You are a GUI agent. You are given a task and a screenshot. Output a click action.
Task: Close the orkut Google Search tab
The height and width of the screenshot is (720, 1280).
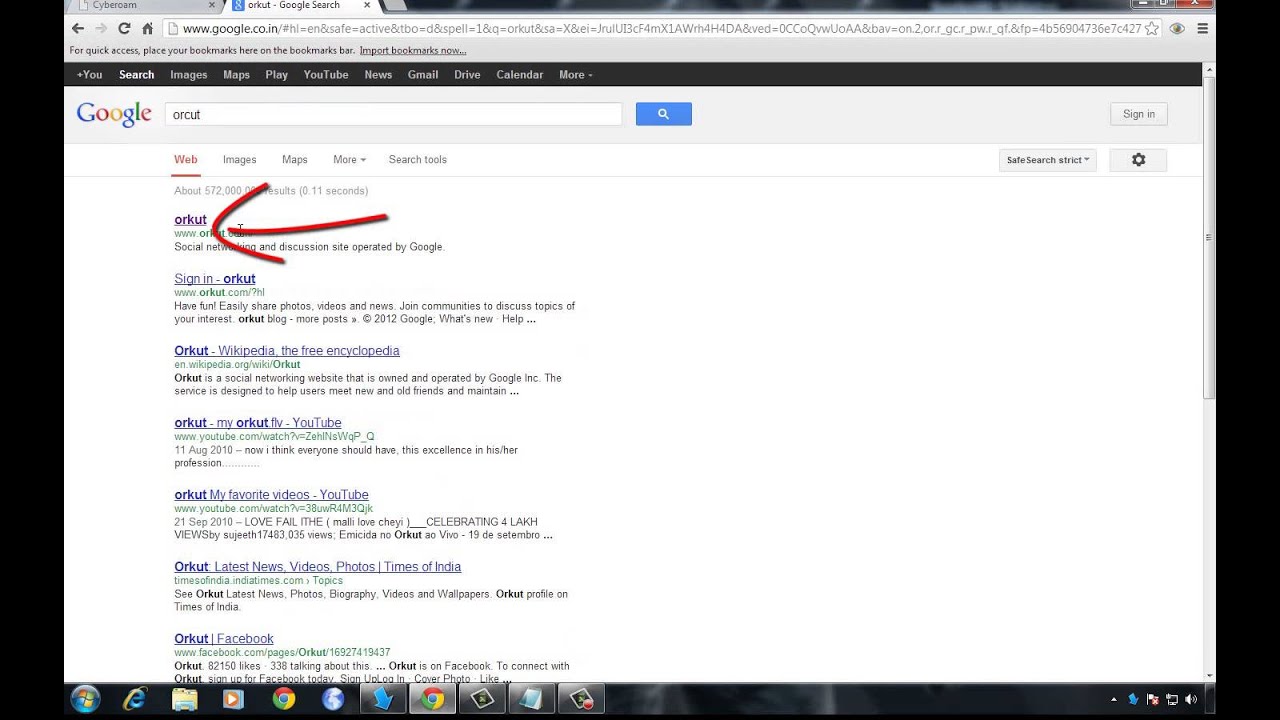367,5
